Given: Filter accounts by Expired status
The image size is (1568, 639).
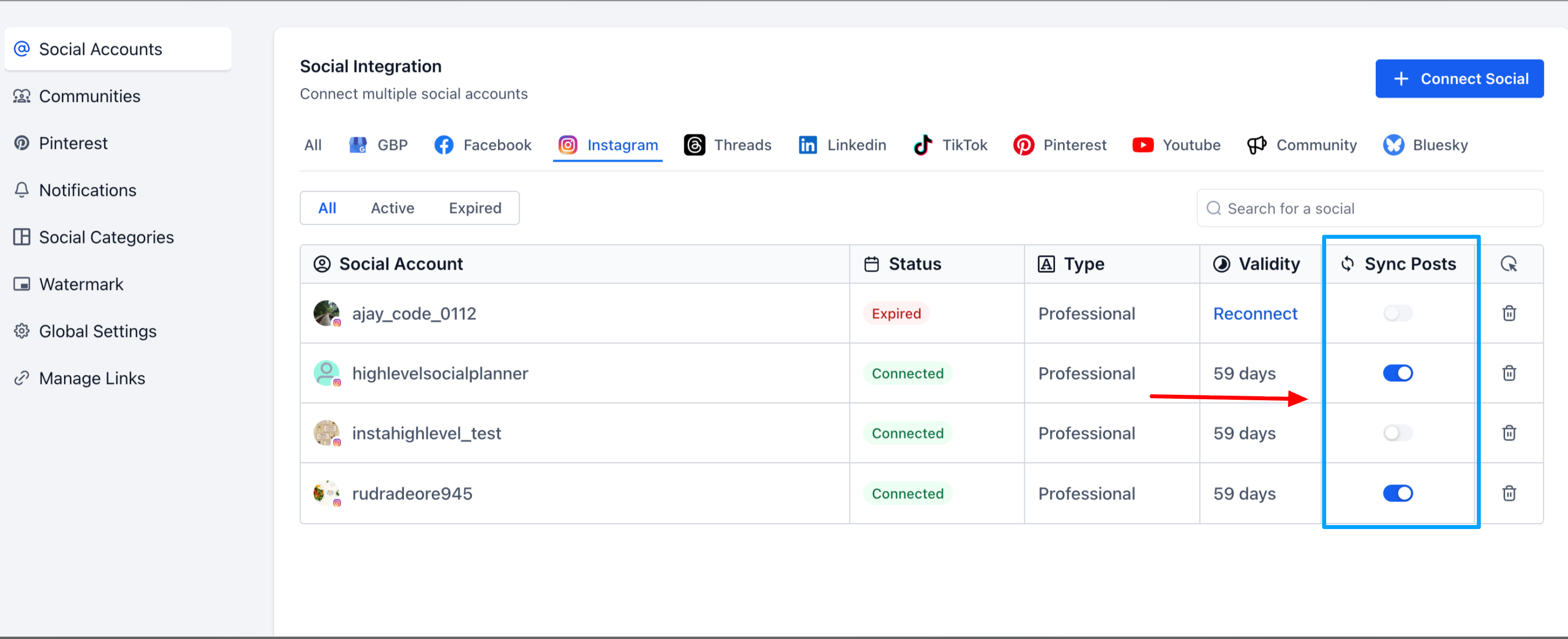Looking at the screenshot, I should [x=475, y=208].
